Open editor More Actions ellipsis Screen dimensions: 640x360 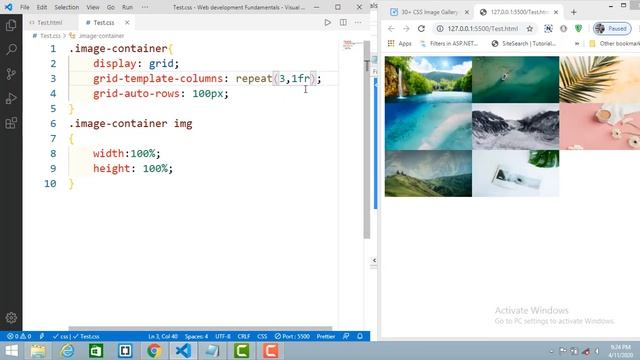[358, 22]
